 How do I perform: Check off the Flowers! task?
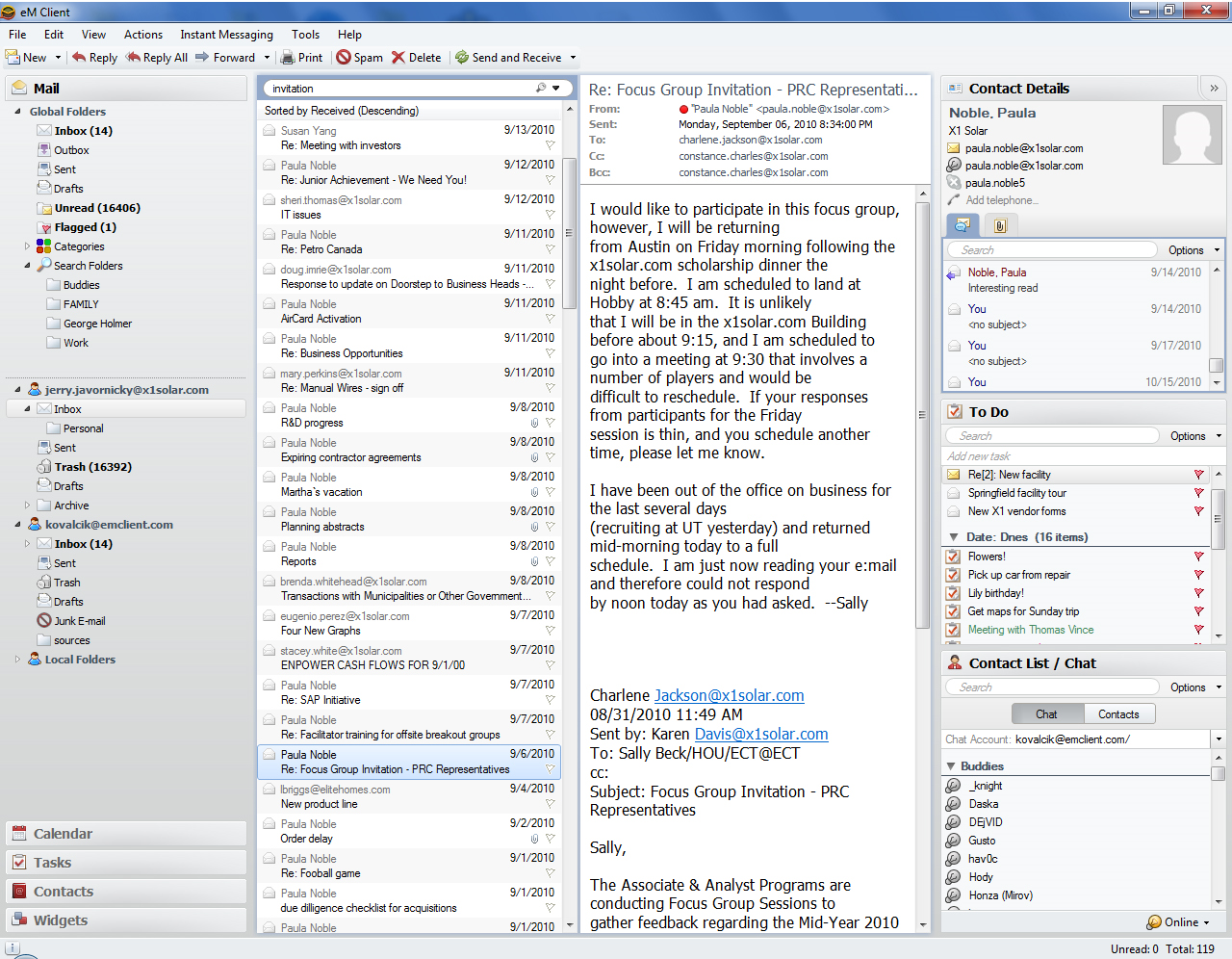click(953, 557)
